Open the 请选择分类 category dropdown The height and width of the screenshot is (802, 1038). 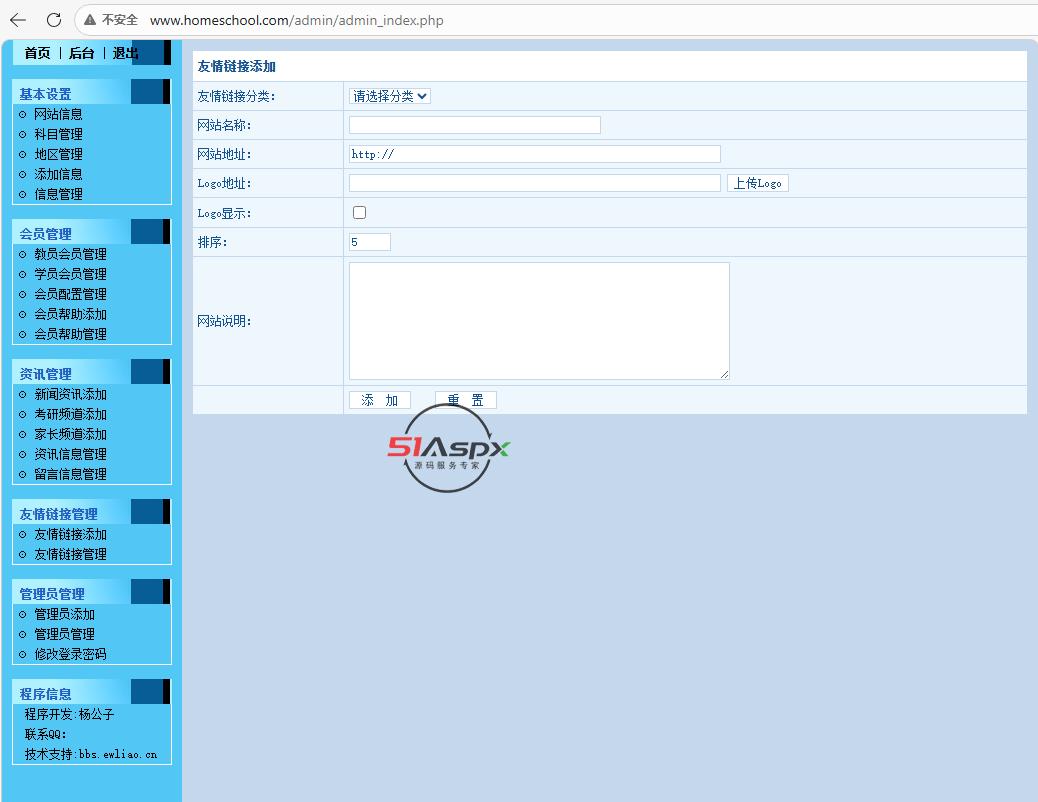[x=390, y=96]
